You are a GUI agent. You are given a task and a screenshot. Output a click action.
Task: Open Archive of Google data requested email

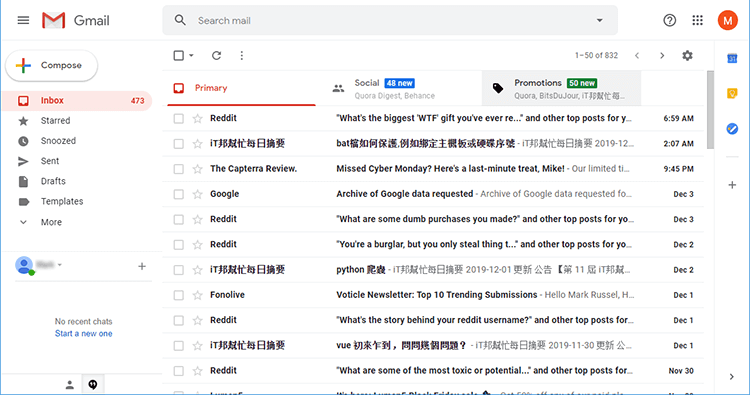tap(433, 194)
